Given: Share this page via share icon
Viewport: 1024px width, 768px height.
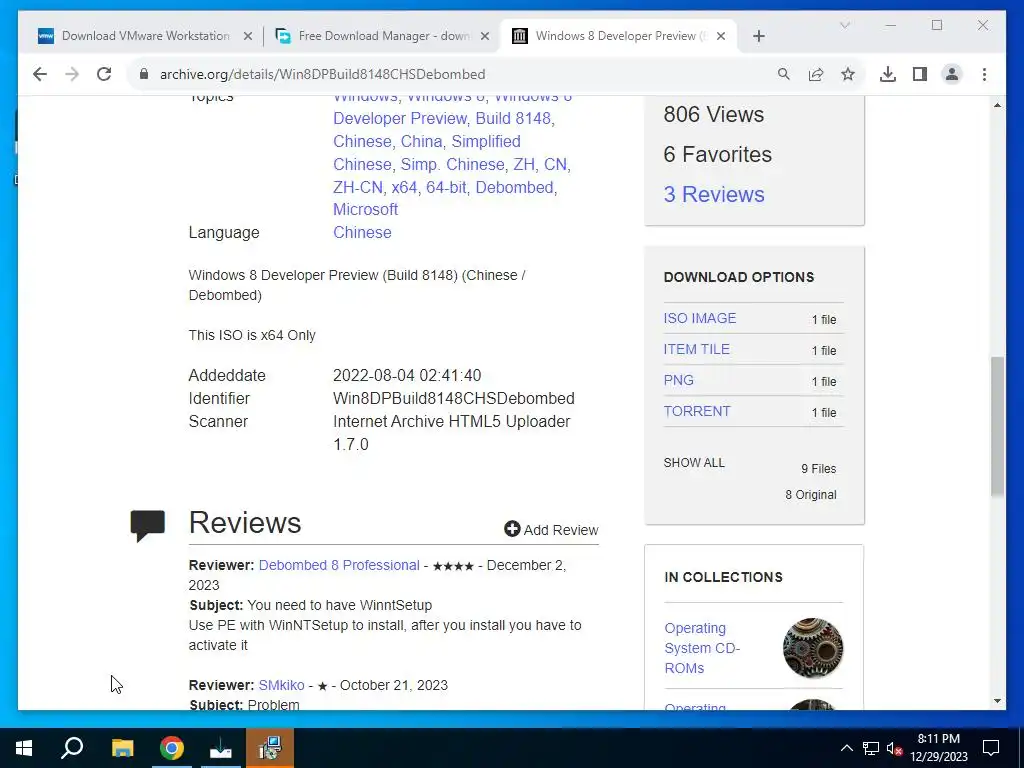Looking at the screenshot, I should click(816, 74).
